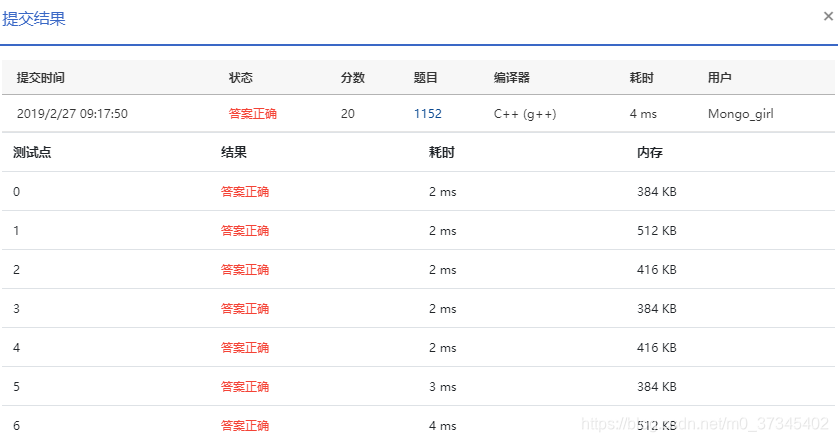
Task: Click 416 KB memory for test point 2
Action: [657, 270]
